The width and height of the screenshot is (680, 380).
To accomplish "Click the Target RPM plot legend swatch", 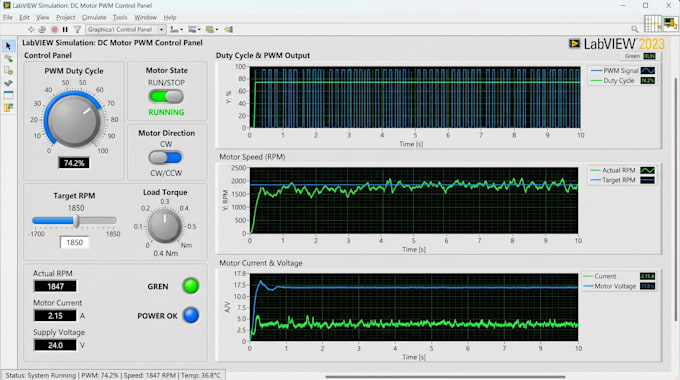I will (647, 180).
